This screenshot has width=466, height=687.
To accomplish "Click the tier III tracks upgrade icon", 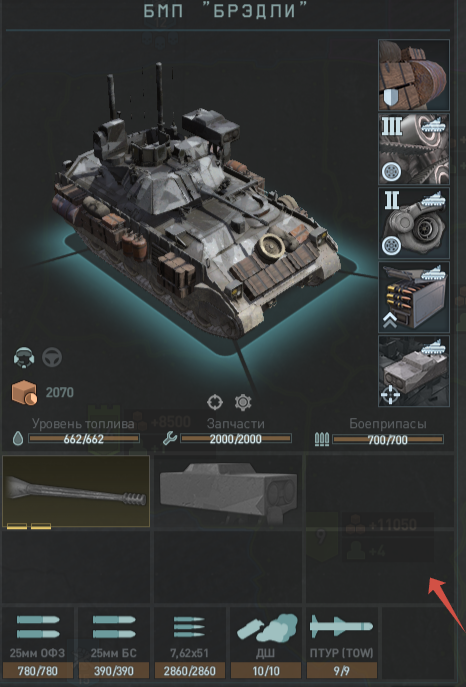I will [414, 149].
